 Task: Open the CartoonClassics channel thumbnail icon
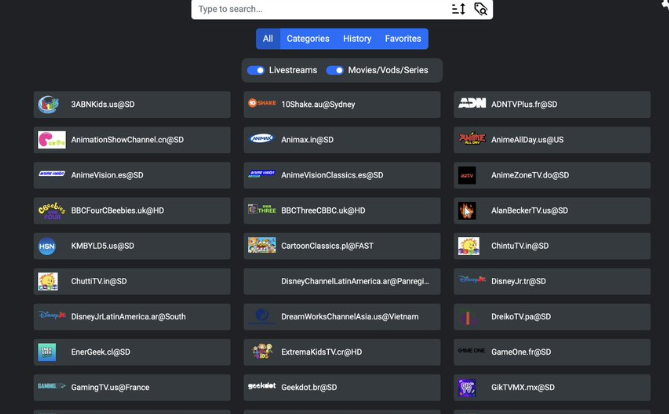[261, 245]
